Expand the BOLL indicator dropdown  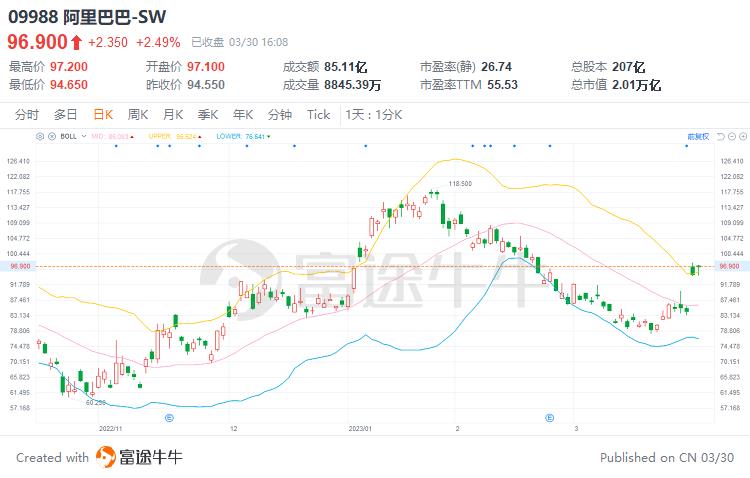click(x=84, y=136)
